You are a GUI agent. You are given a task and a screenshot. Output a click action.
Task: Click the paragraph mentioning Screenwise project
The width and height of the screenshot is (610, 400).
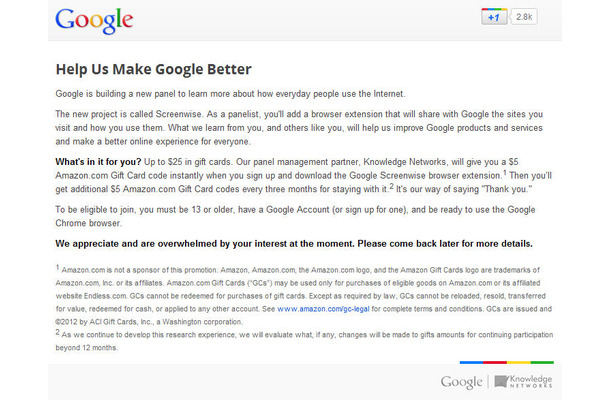point(299,128)
